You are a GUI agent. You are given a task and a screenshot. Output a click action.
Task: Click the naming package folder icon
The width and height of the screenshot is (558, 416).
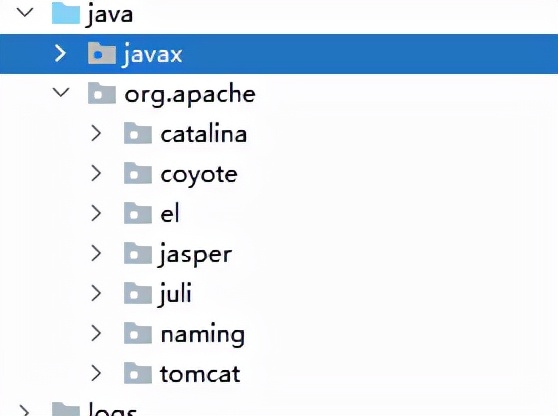pos(138,333)
